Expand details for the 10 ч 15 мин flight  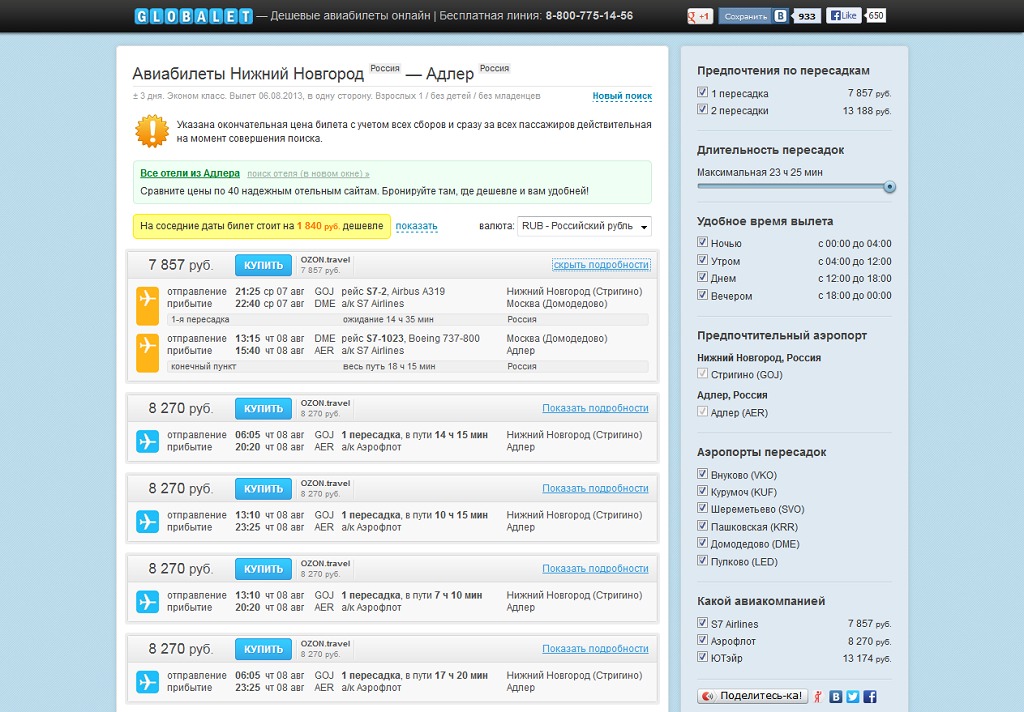coord(595,489)
